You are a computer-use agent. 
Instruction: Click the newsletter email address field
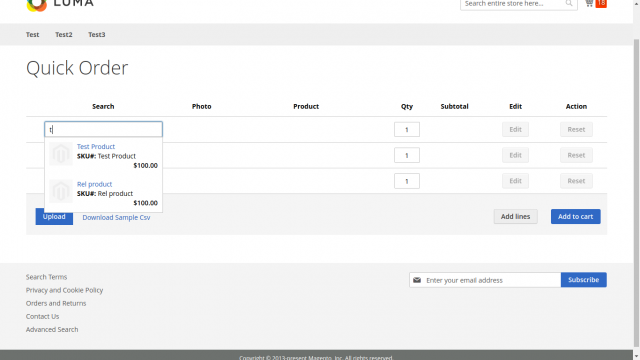coord(485,280)
